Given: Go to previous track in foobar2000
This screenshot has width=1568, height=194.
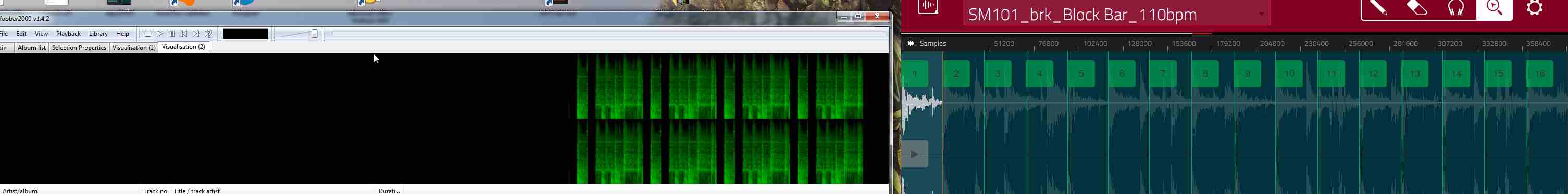Looking at the screenshot, I should click(x=184, y=34).
